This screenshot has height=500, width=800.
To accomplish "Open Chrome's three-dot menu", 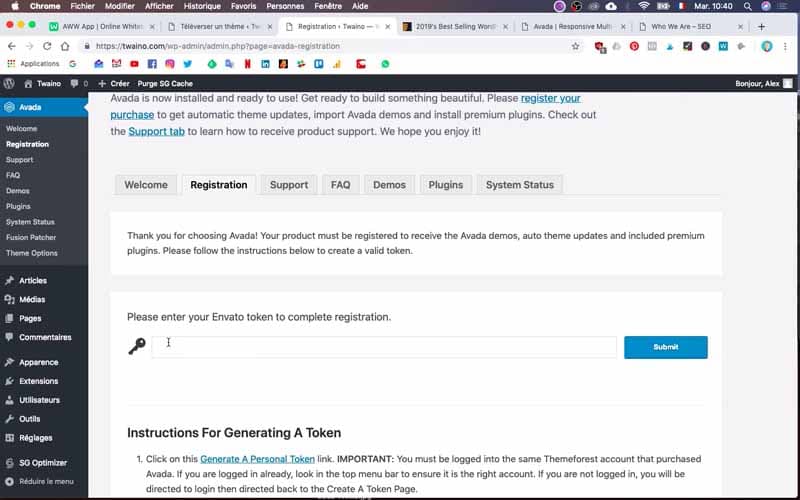I will (785, 46).
